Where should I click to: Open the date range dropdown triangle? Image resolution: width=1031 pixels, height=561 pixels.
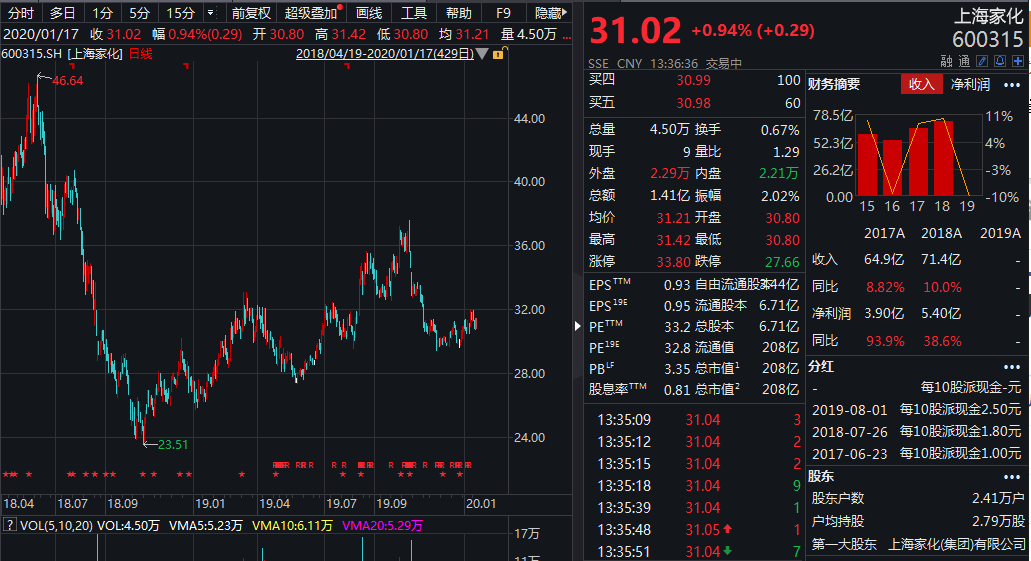click(482, 54)
